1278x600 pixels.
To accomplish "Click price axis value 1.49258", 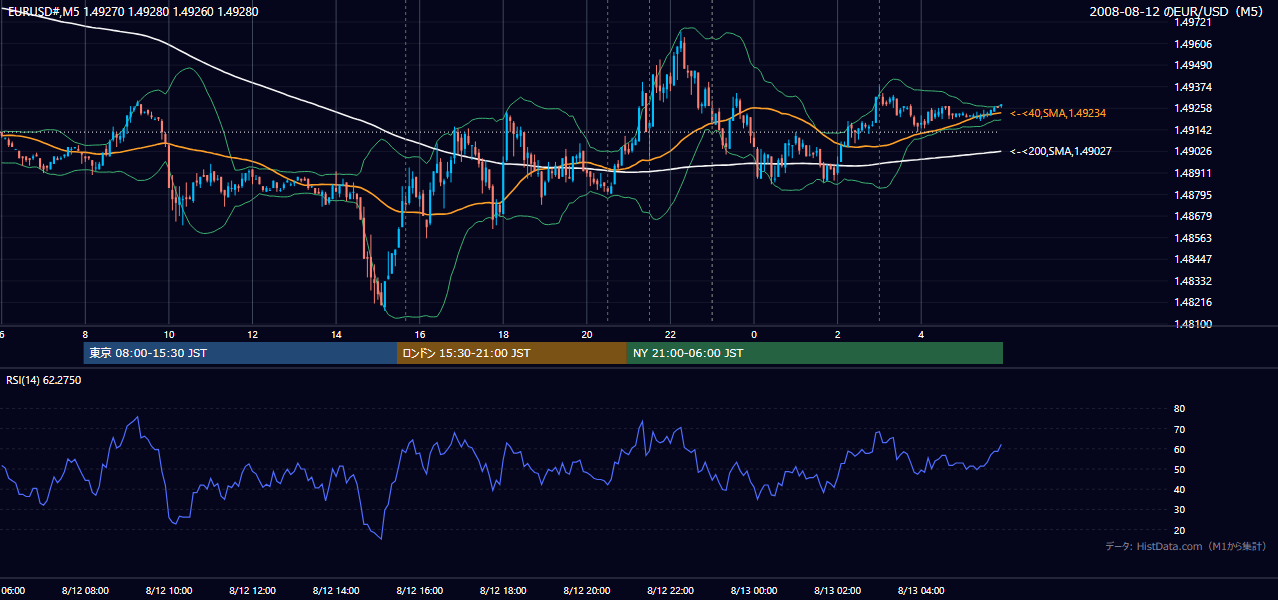I will click(1192, 108).
